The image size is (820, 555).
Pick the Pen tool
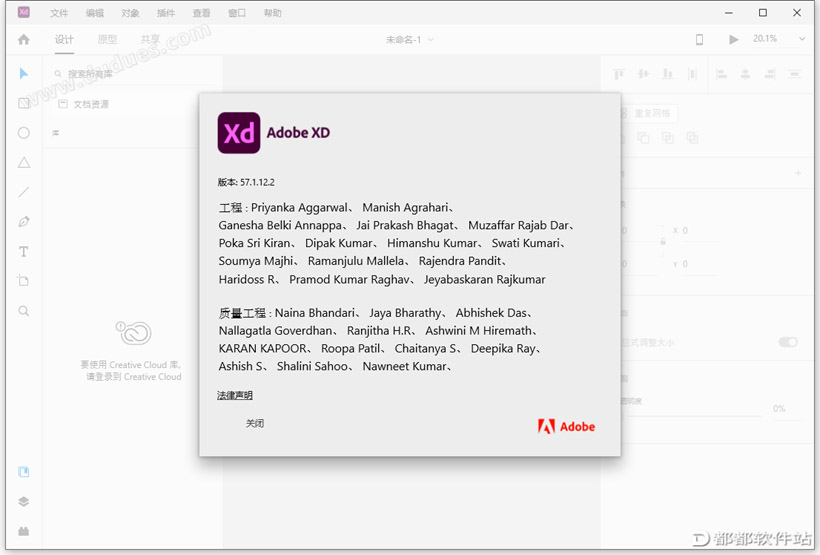point(24,222)
